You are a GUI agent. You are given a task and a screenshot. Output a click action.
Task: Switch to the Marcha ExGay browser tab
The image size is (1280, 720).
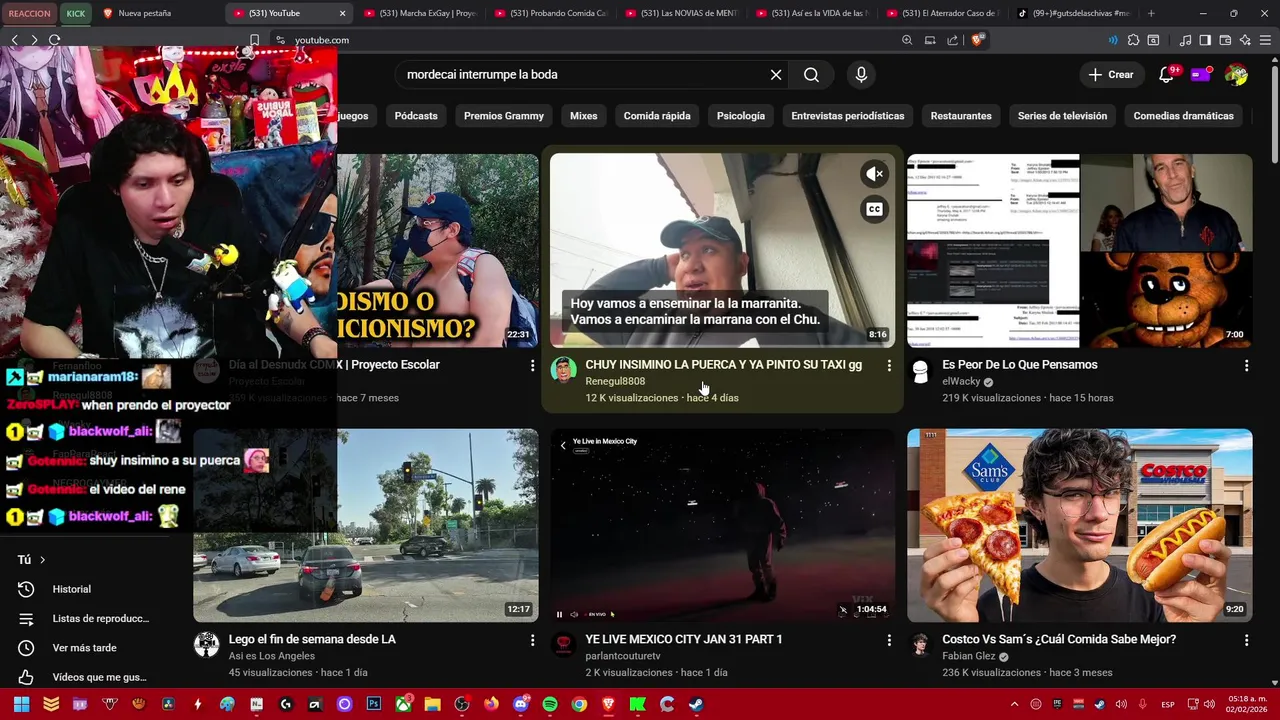click(x=421, y=13)
